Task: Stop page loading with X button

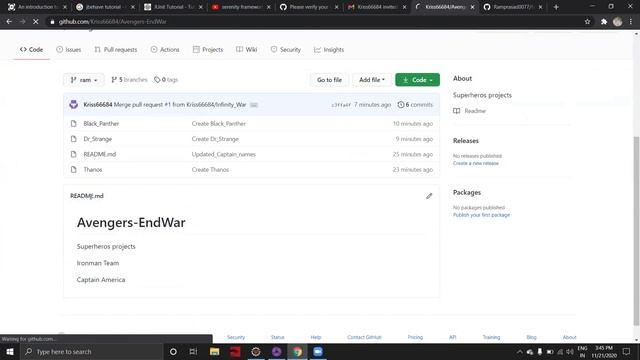Action: coord(36,22)
